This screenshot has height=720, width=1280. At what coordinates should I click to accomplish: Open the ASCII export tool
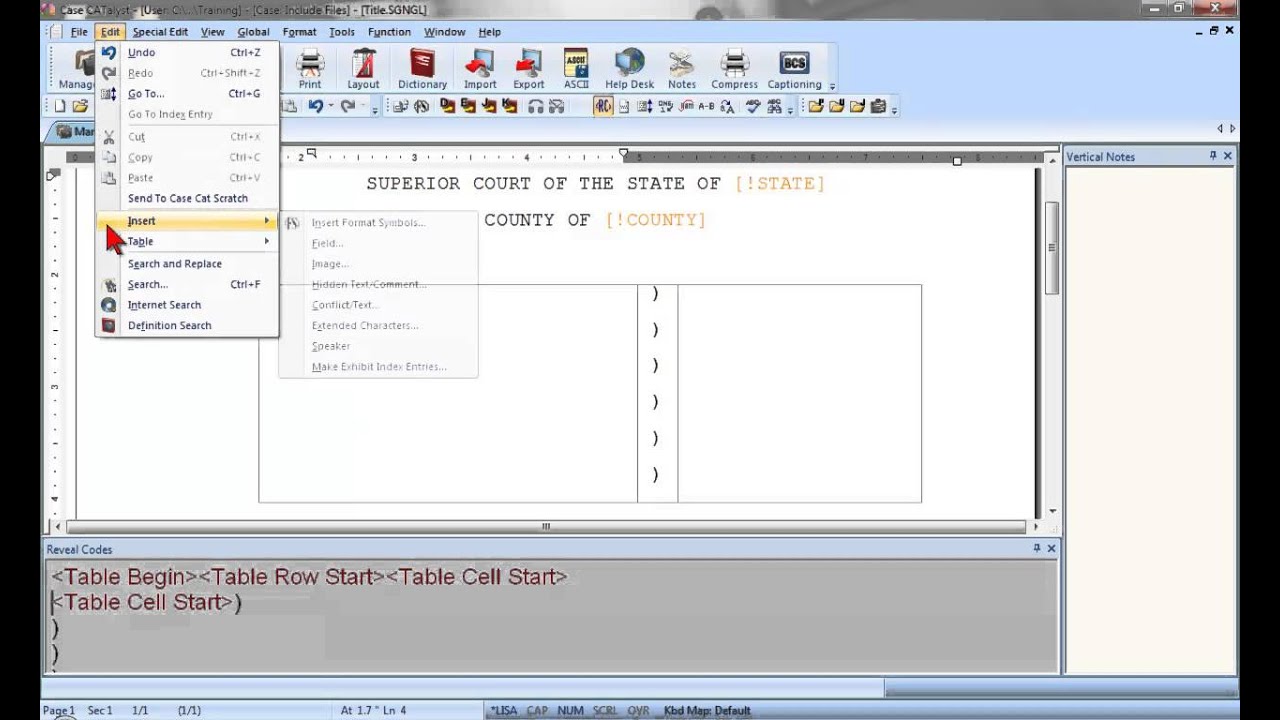click(576, 69)
